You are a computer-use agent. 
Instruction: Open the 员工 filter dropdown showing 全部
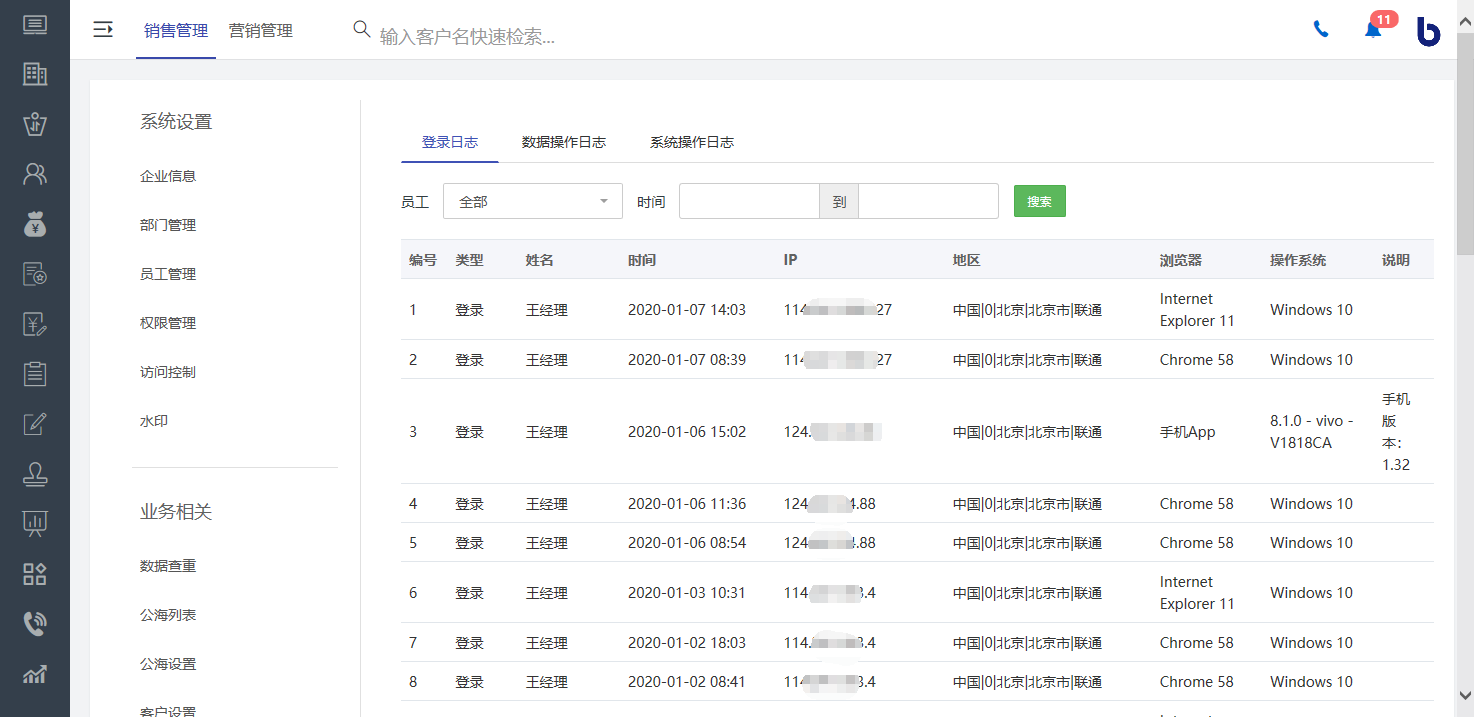pos(532,201)
